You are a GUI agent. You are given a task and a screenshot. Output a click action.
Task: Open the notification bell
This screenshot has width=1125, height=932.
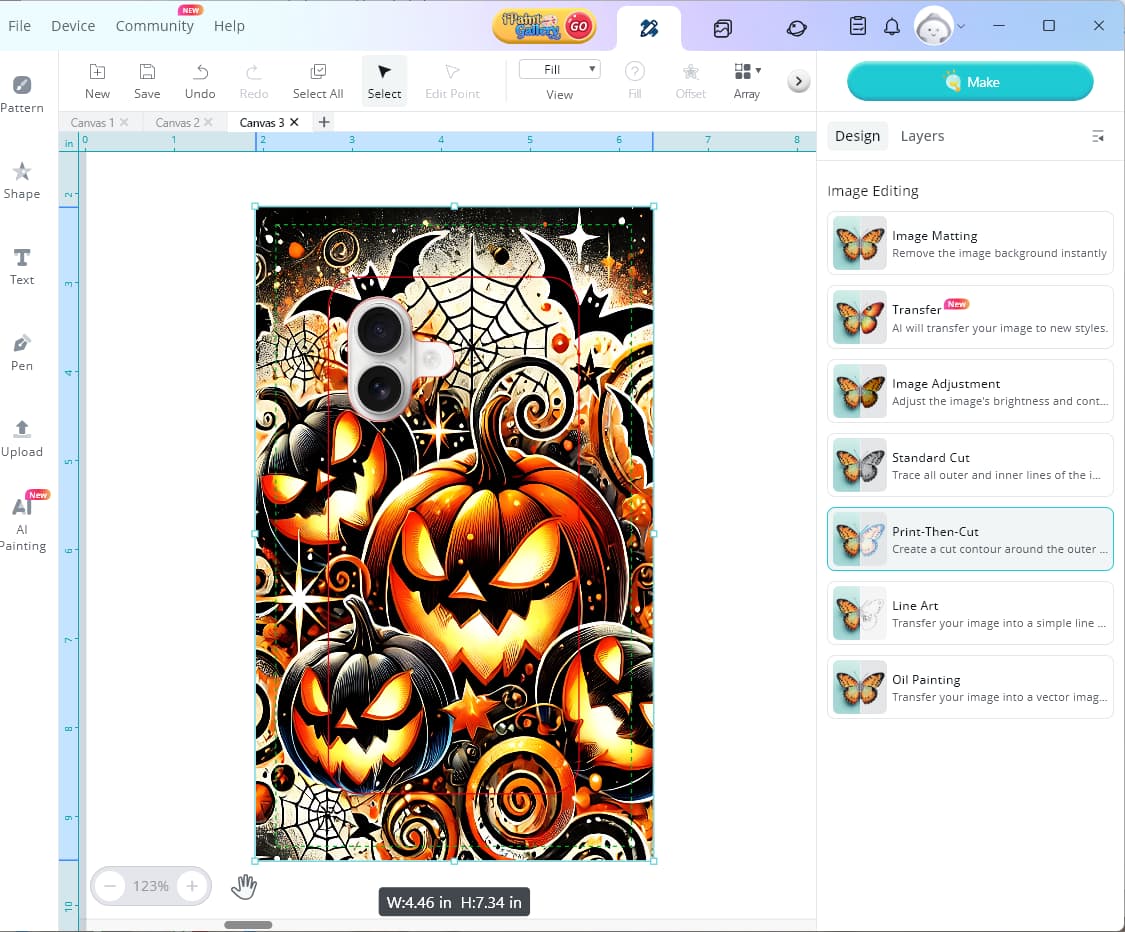point(892,27)
